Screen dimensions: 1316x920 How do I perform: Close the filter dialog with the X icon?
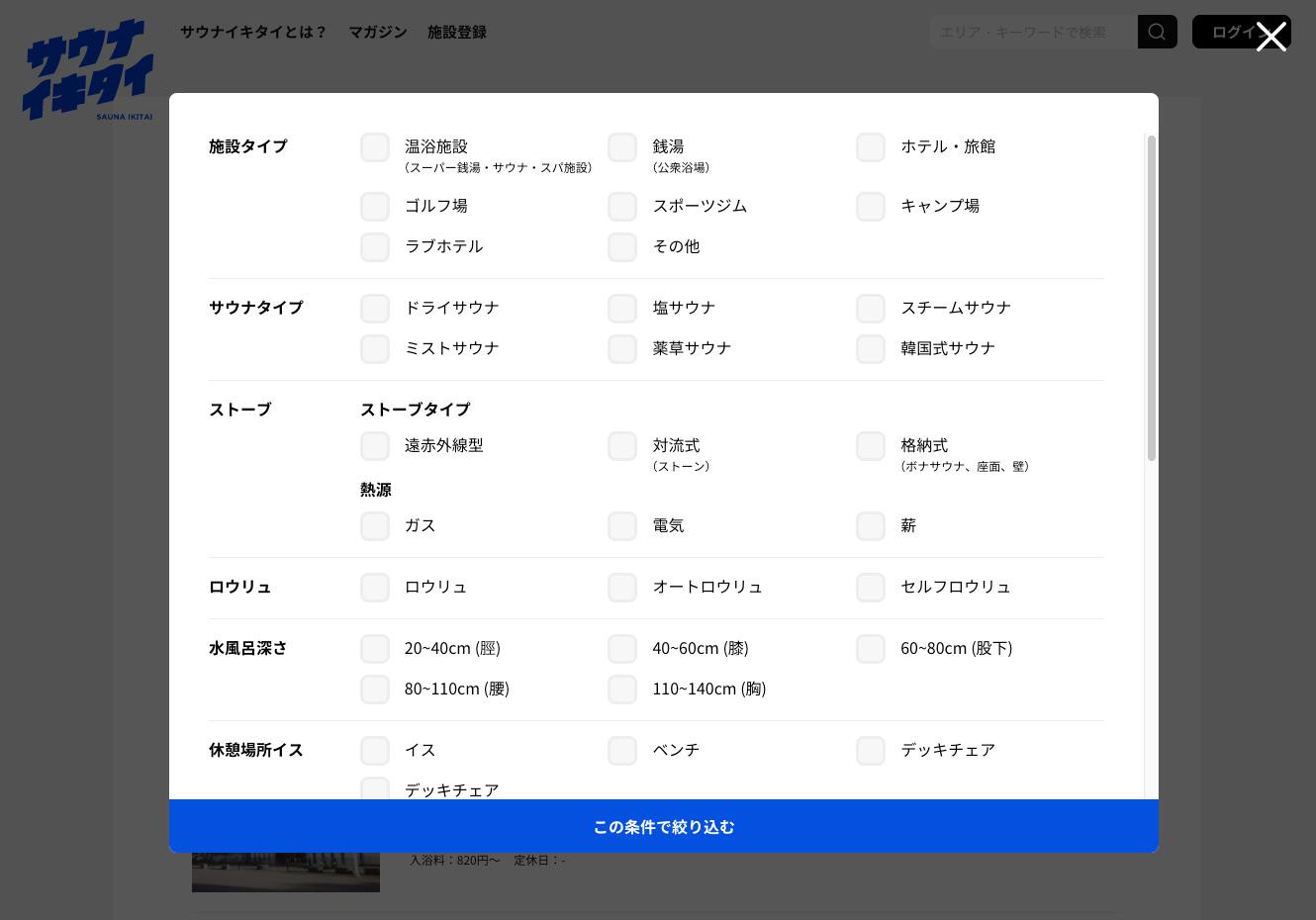[x=1271, y=37]
